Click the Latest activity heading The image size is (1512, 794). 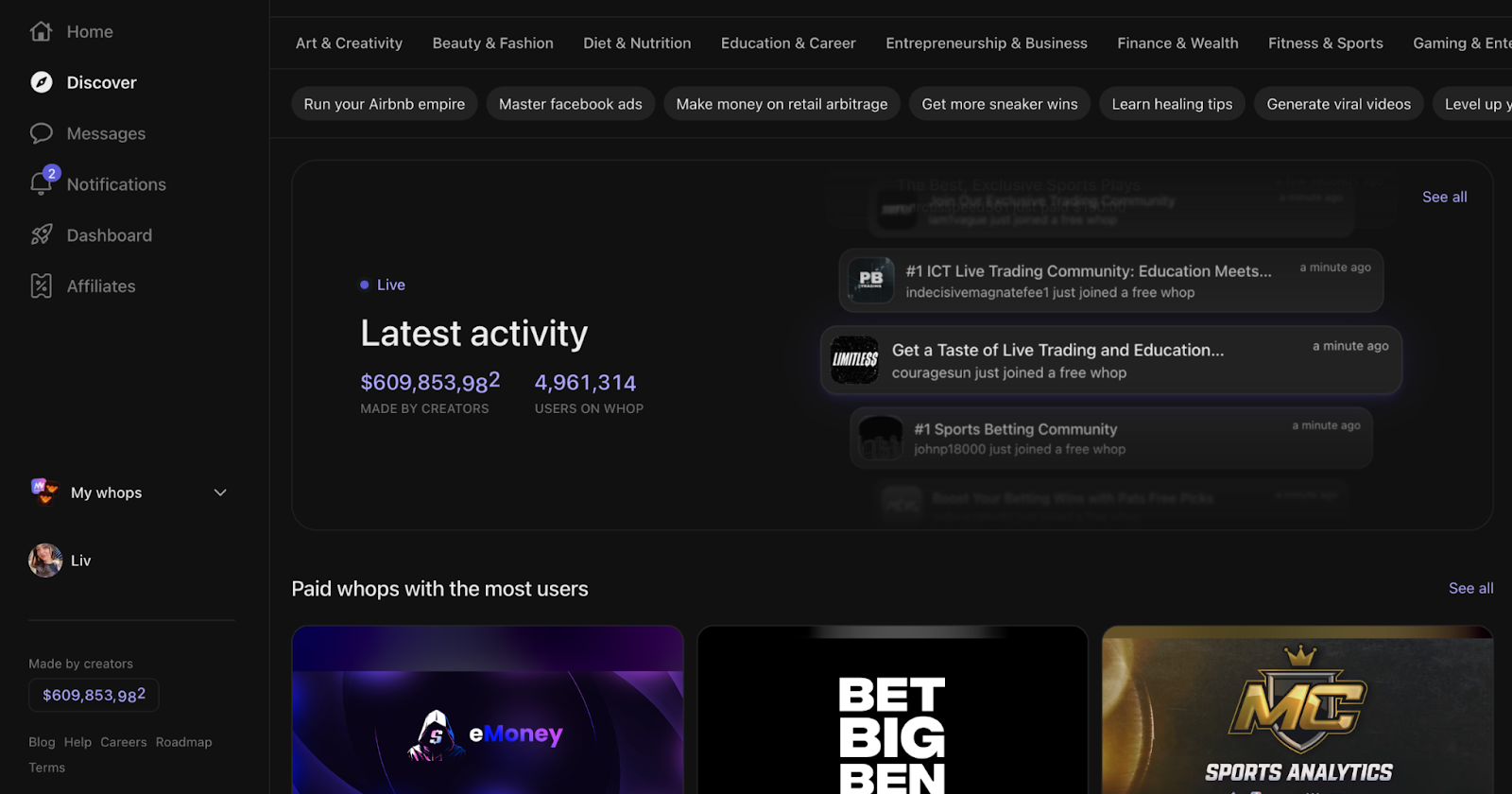click(473, 334)
